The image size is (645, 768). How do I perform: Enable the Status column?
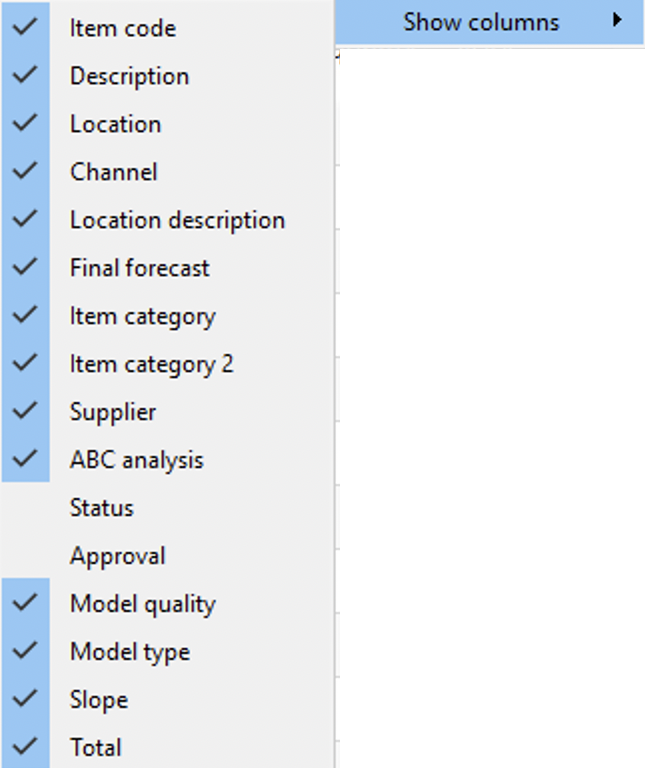tap(101, 508)
